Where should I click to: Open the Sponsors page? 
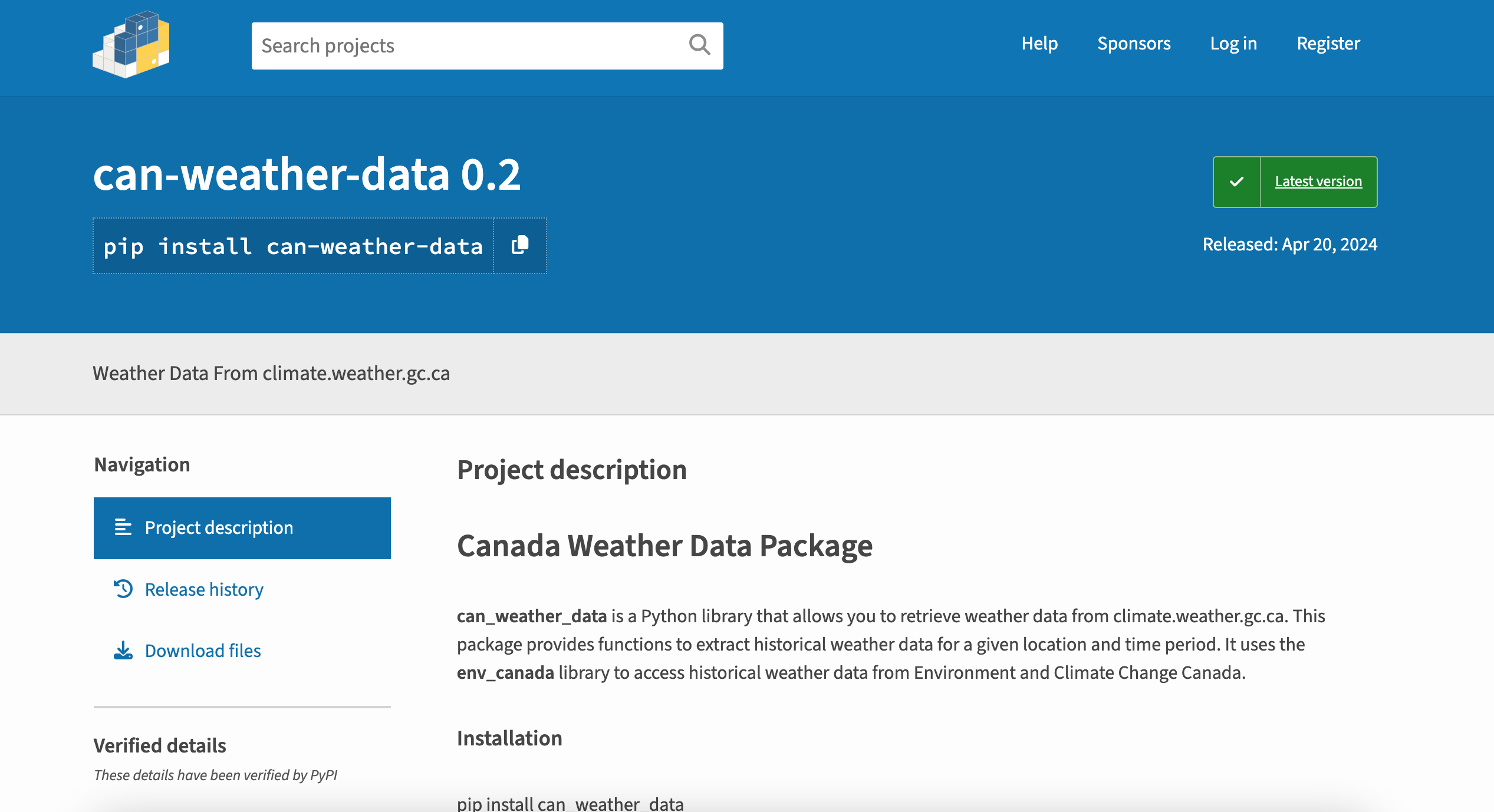pos(1134,44)
